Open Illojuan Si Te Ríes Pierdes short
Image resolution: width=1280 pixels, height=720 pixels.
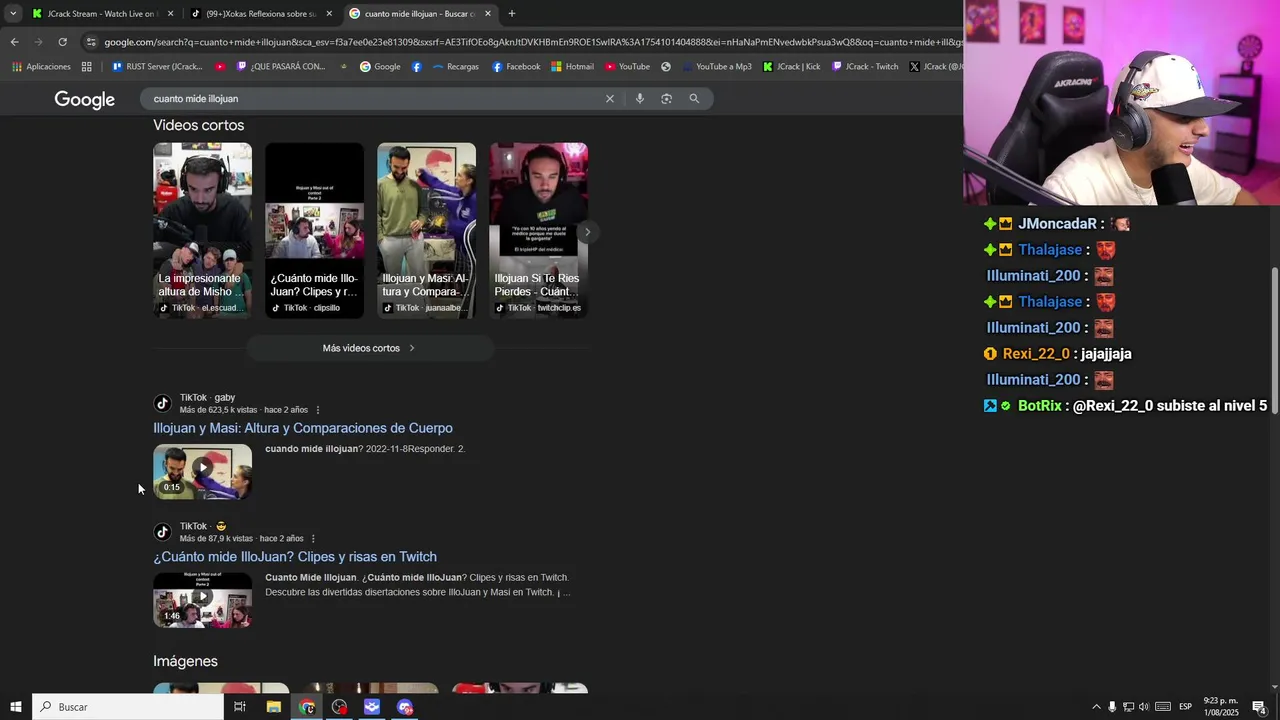(x=538, y=230)
